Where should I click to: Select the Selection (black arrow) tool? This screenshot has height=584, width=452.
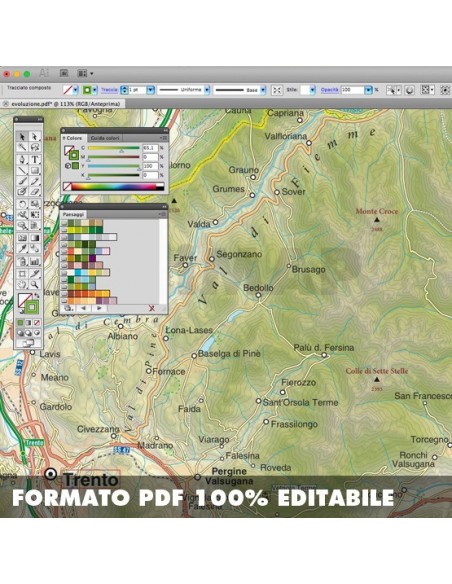pyautogui.click(x=22, y=137)
